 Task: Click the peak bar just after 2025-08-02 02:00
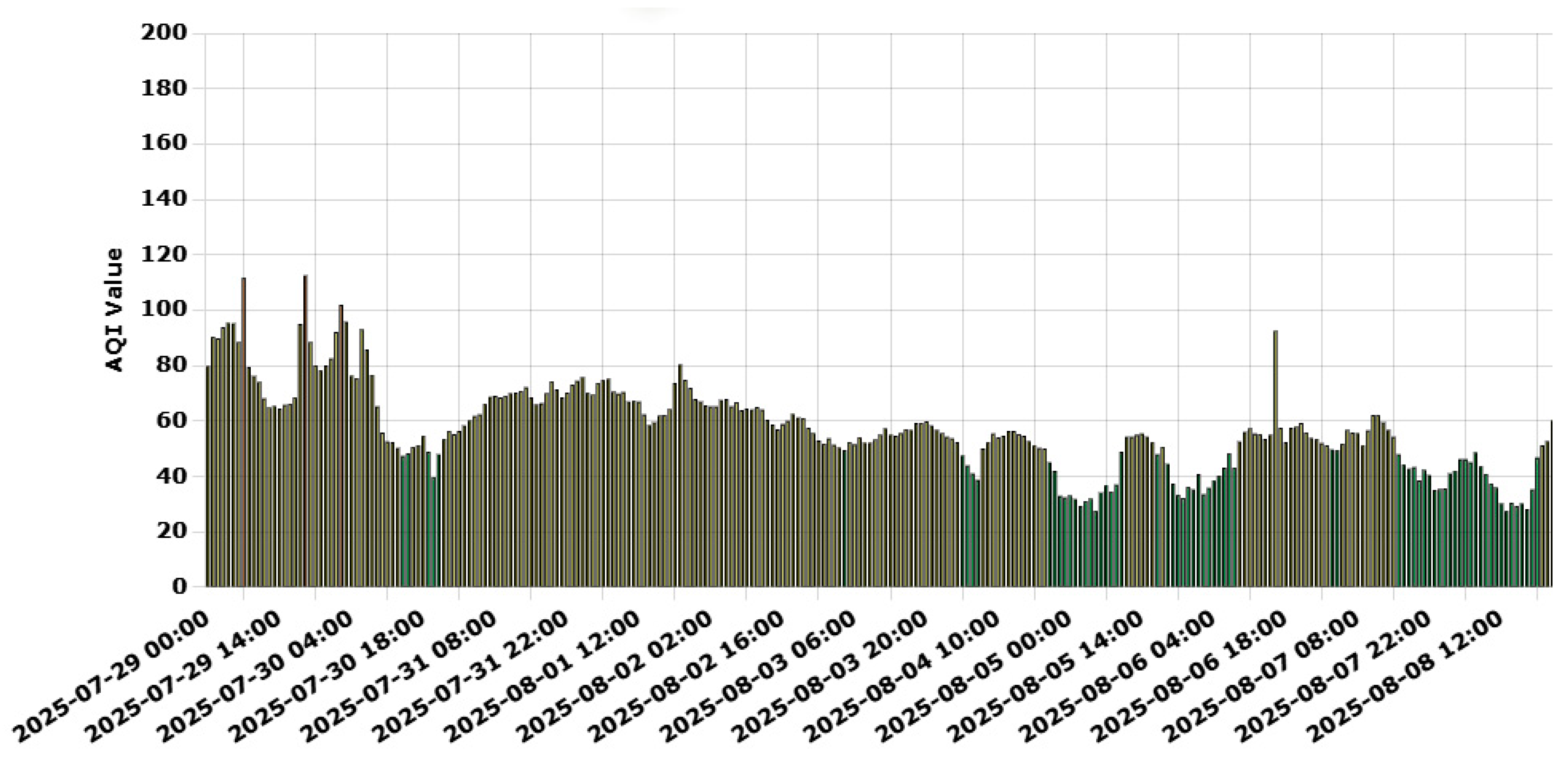coord(681,476)
